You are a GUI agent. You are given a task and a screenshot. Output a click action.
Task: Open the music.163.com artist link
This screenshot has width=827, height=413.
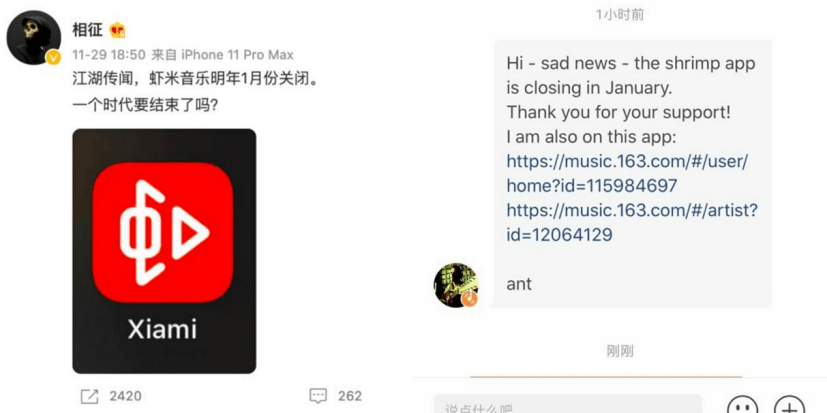pyautogui.click(x=632, y=222)
